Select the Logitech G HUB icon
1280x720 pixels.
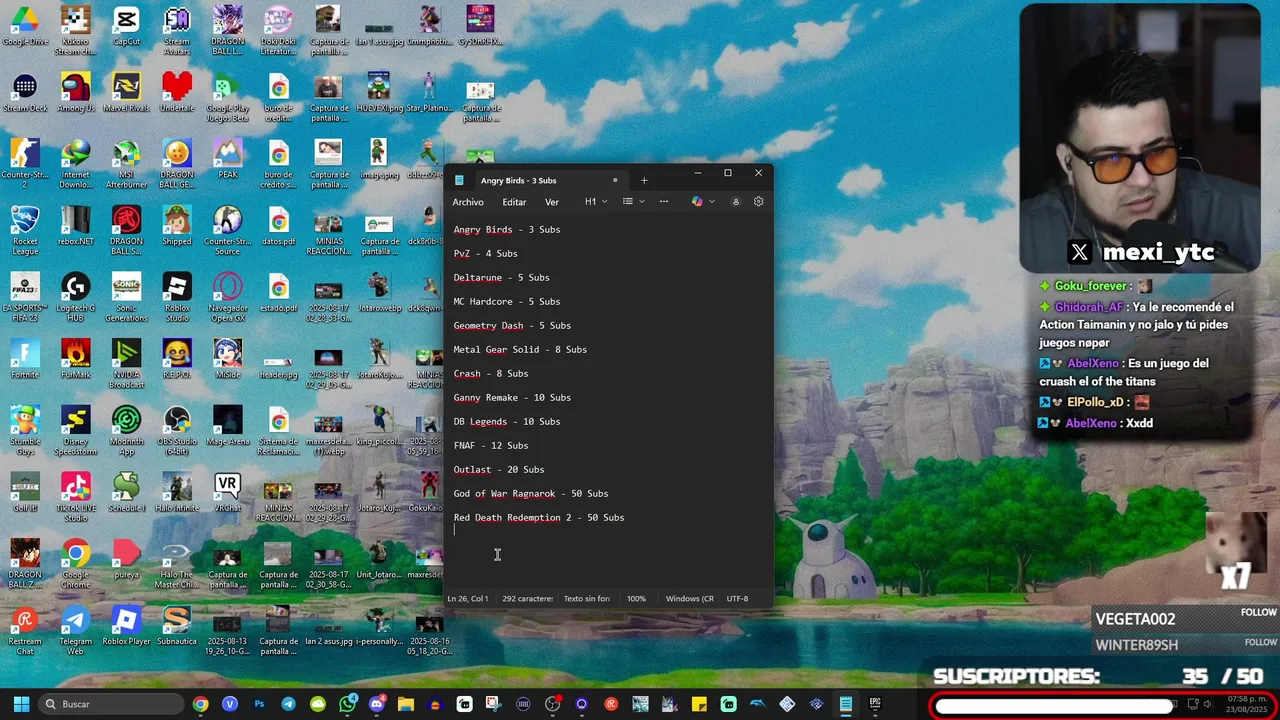pos(76,297)
